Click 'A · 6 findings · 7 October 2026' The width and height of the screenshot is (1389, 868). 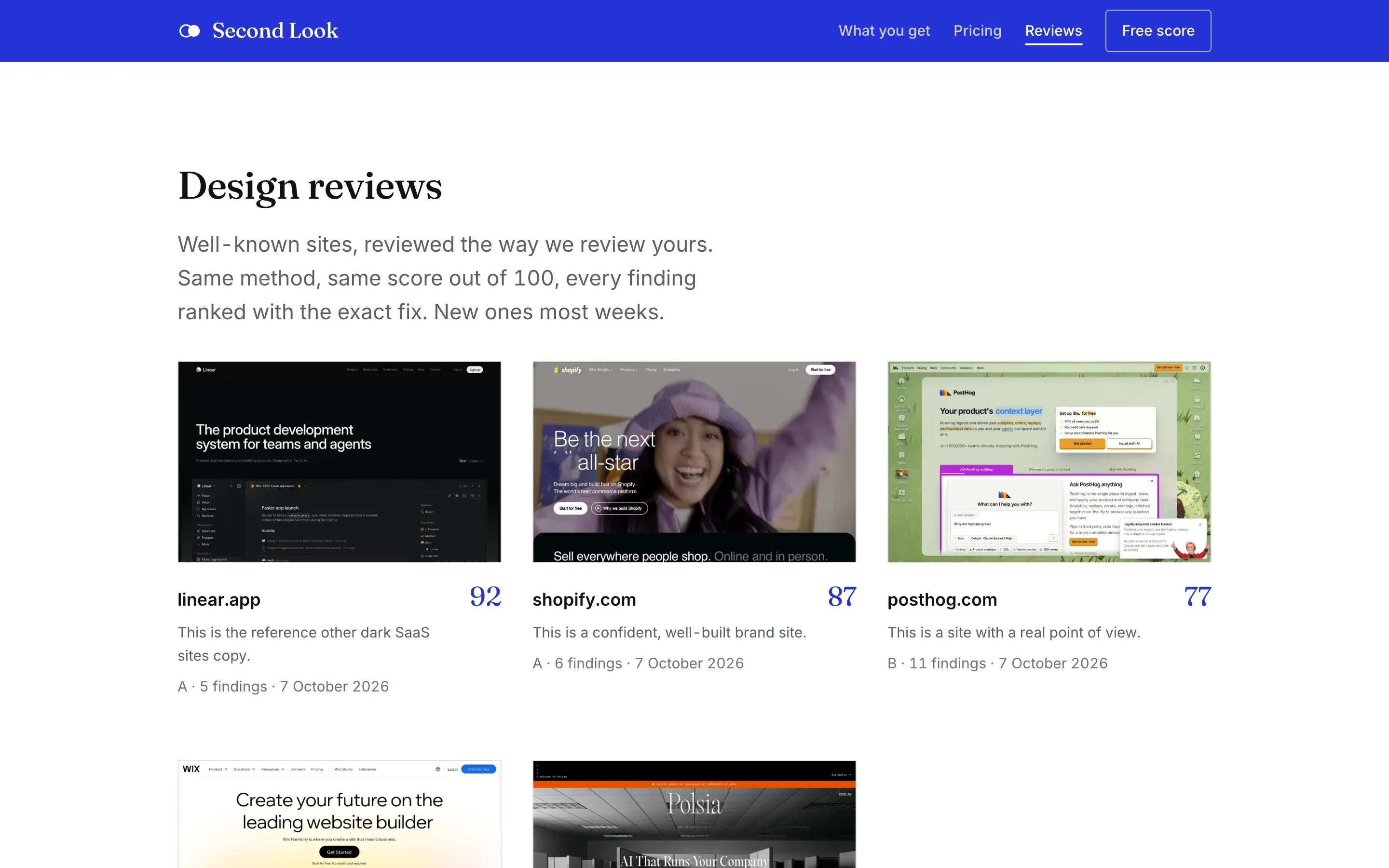638,664
